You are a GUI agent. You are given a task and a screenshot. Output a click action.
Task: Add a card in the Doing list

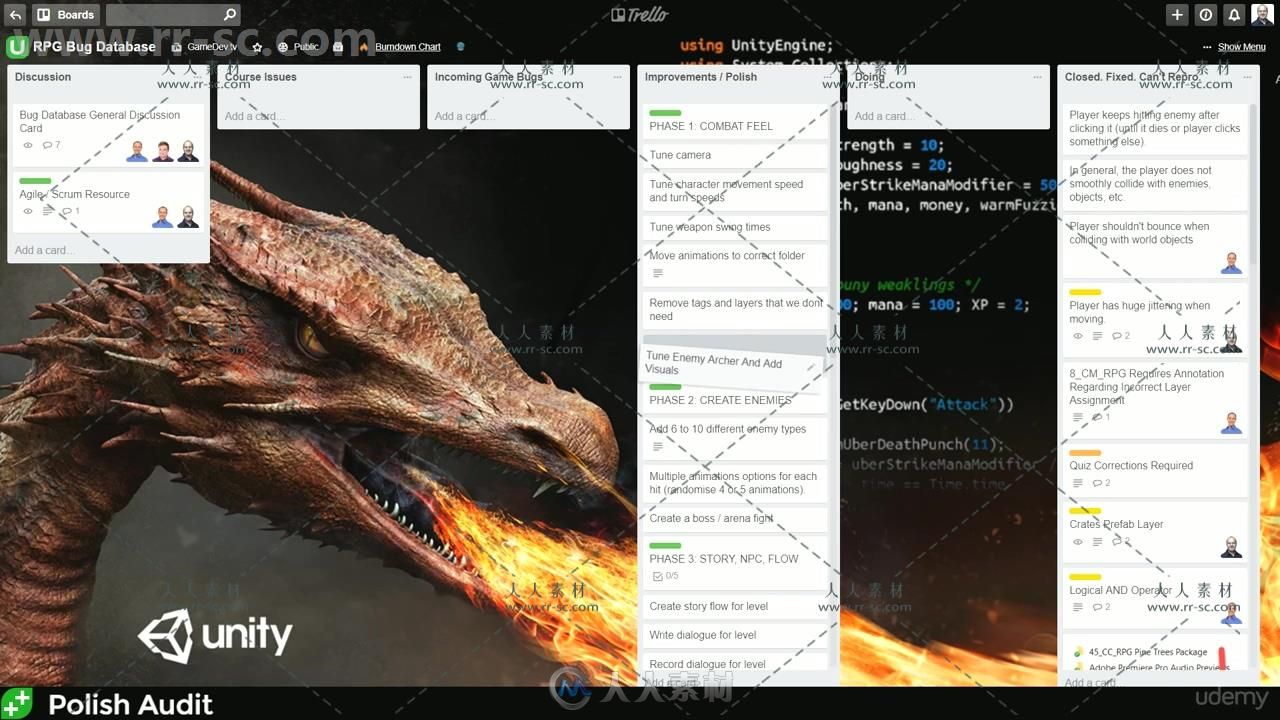(884, 116)
